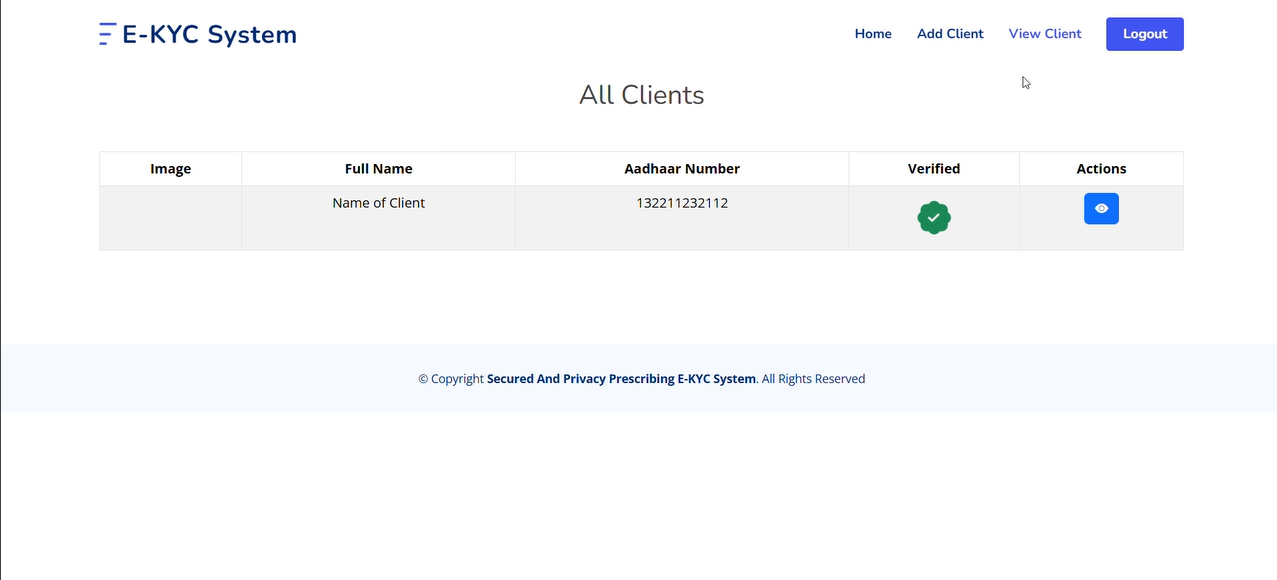Screen dimensions: 1277x580
Task: Select the All Clients page heading
Action: [x=641, y=95]
